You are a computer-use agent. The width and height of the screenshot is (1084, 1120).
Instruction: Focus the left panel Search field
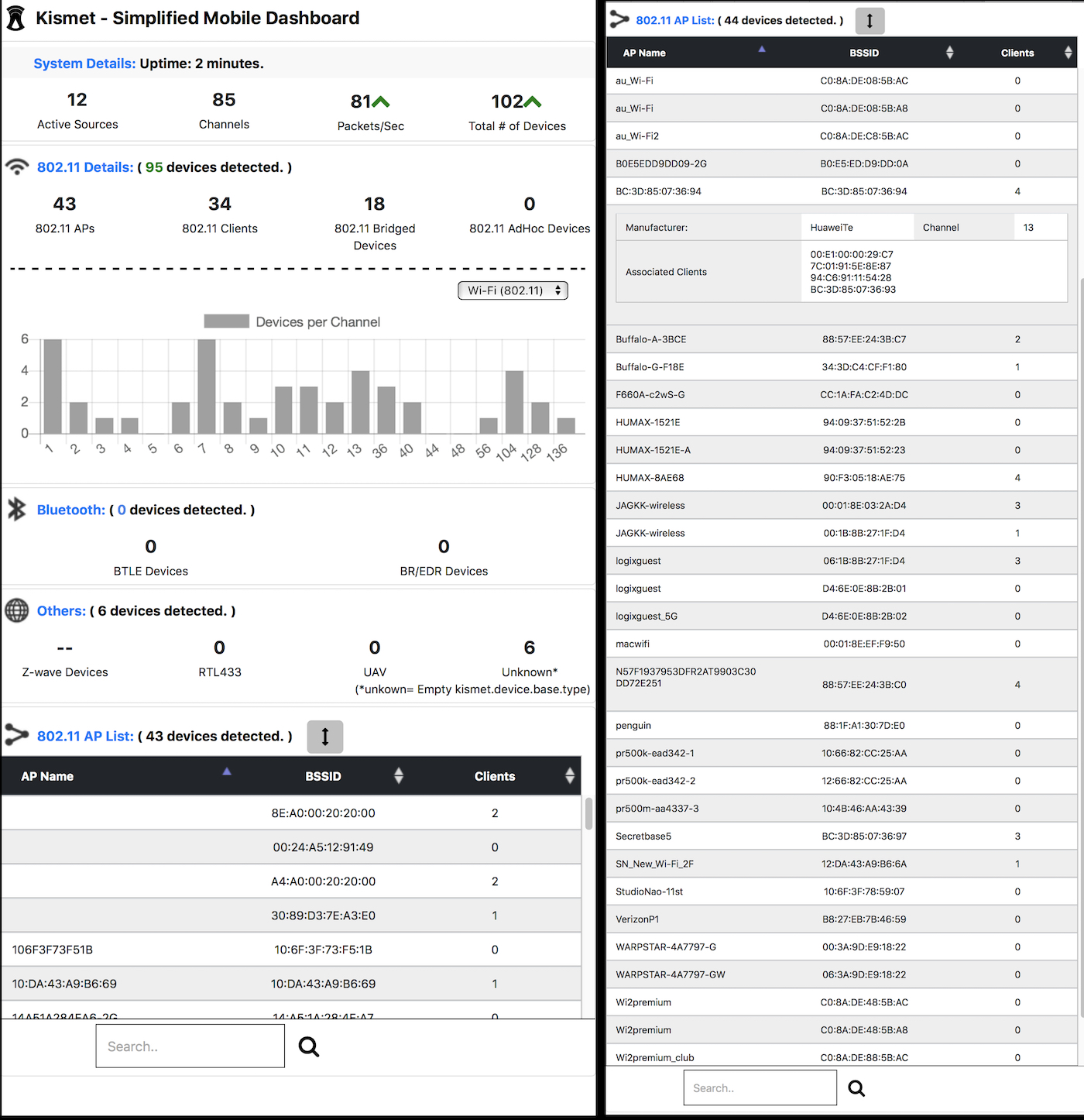click(x=190, y=1046)
